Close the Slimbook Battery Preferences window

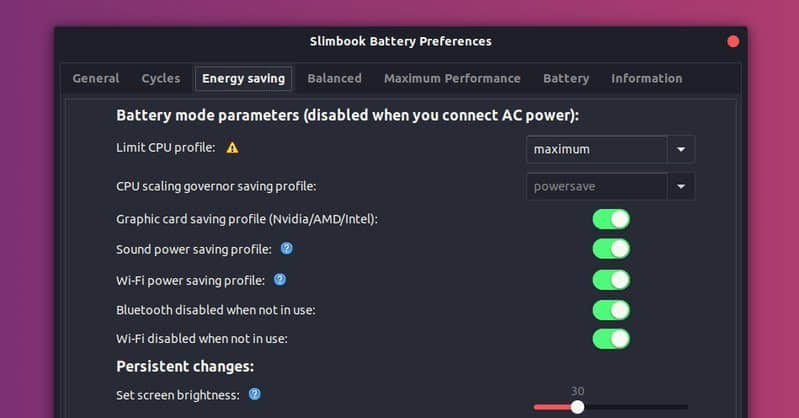tap(733, 41)
